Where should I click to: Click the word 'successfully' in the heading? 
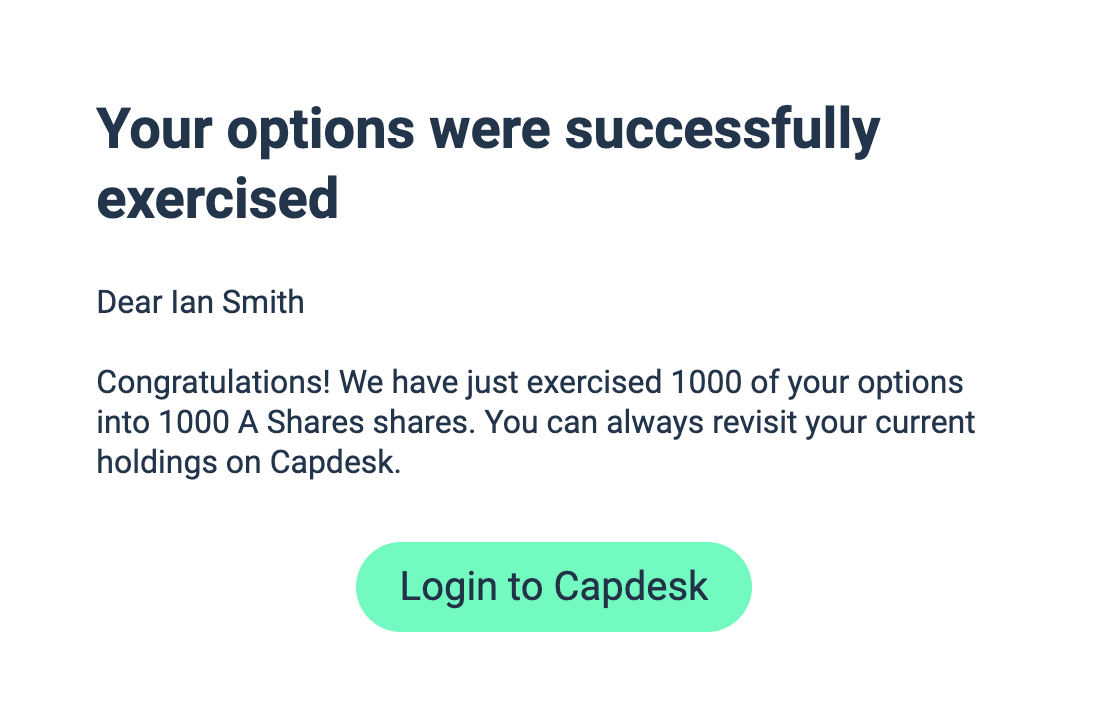(723, 131)
